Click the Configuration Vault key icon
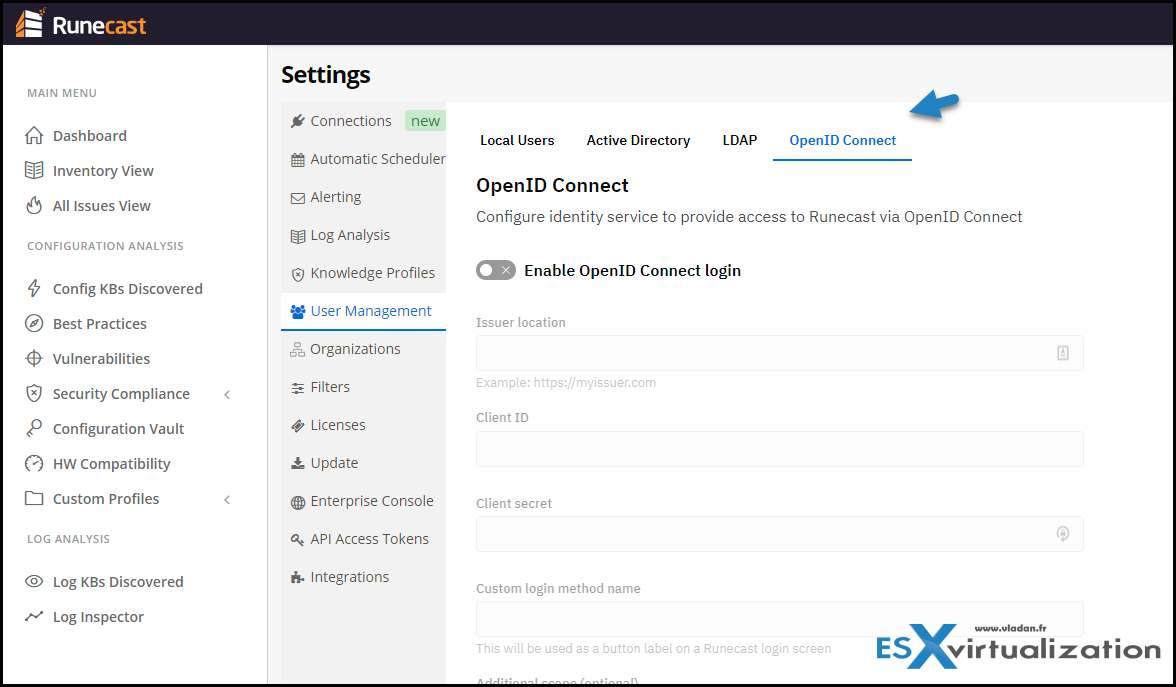 click(x=34, y=428)
